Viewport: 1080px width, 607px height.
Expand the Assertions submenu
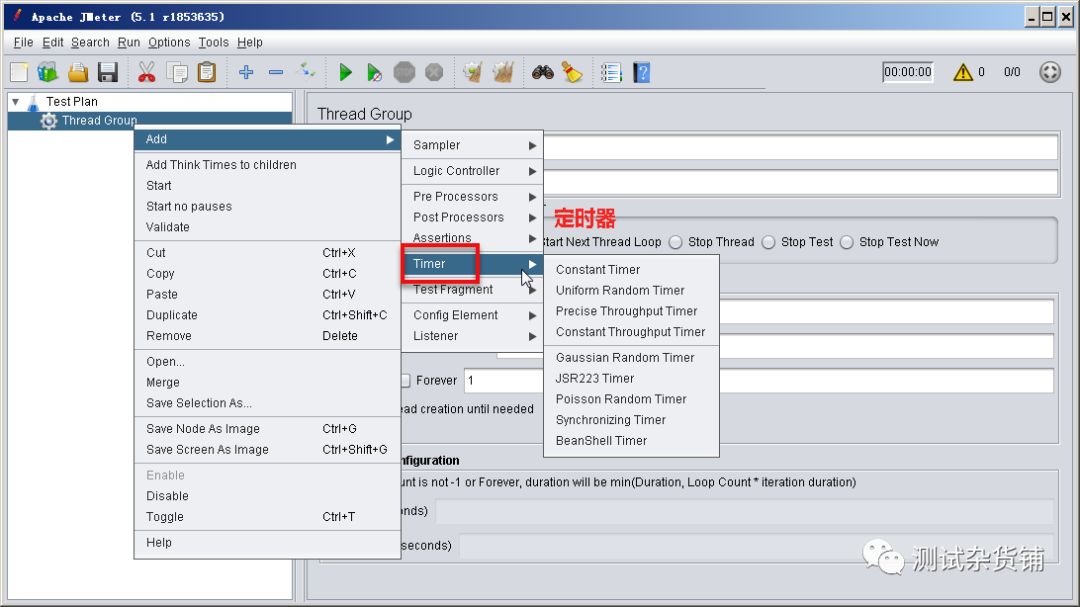[x=472, y=238]
